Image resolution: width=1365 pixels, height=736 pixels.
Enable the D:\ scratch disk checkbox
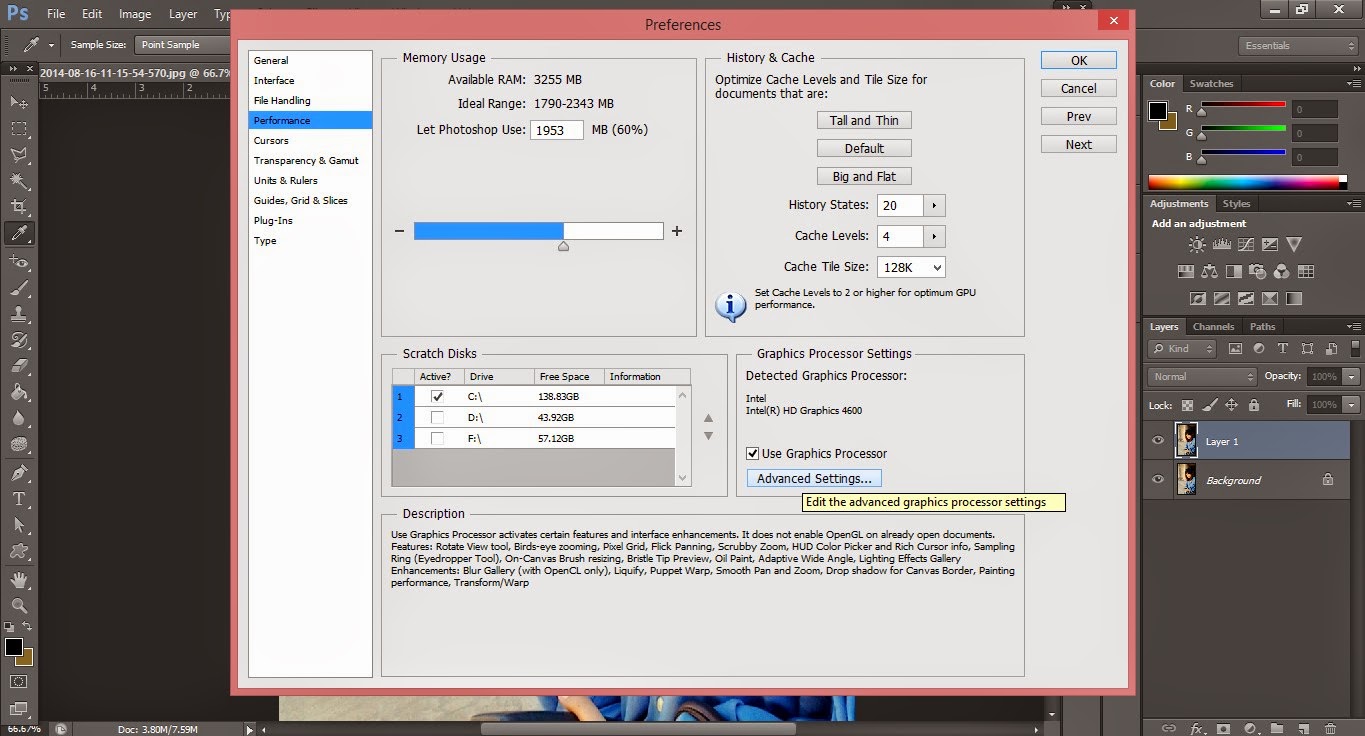click(x=437, y=417)
